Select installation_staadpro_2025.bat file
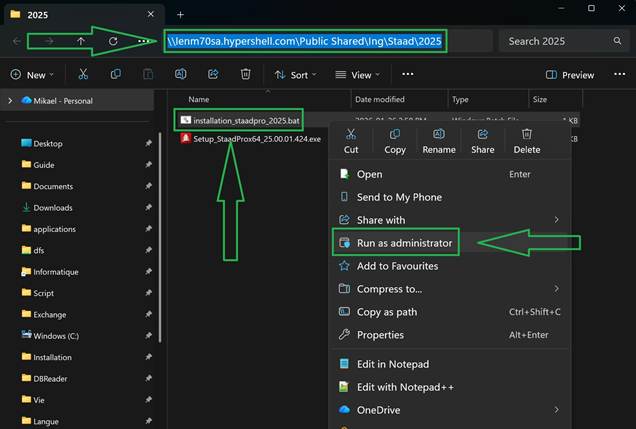 (246, 120)
